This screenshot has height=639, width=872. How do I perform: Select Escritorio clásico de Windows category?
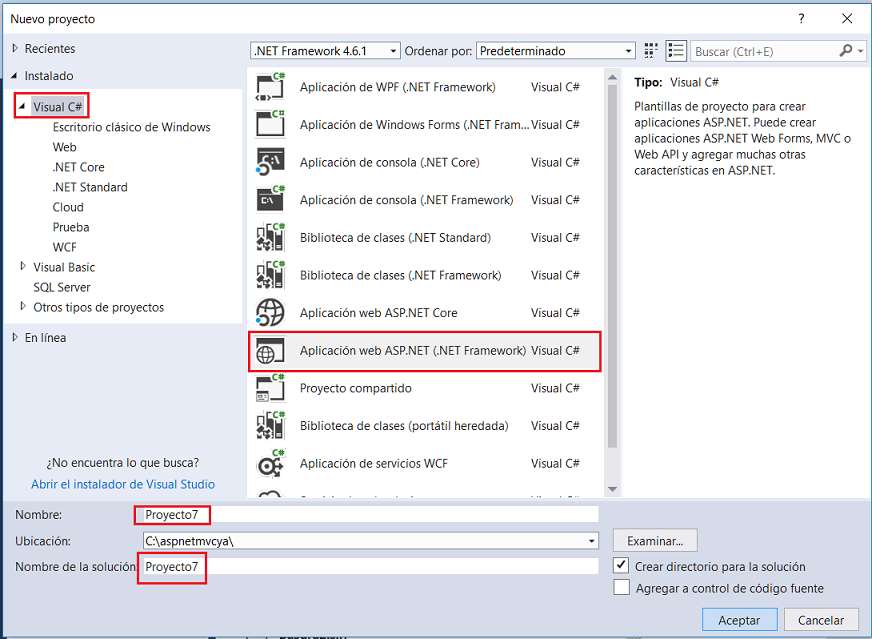[131, 127]
